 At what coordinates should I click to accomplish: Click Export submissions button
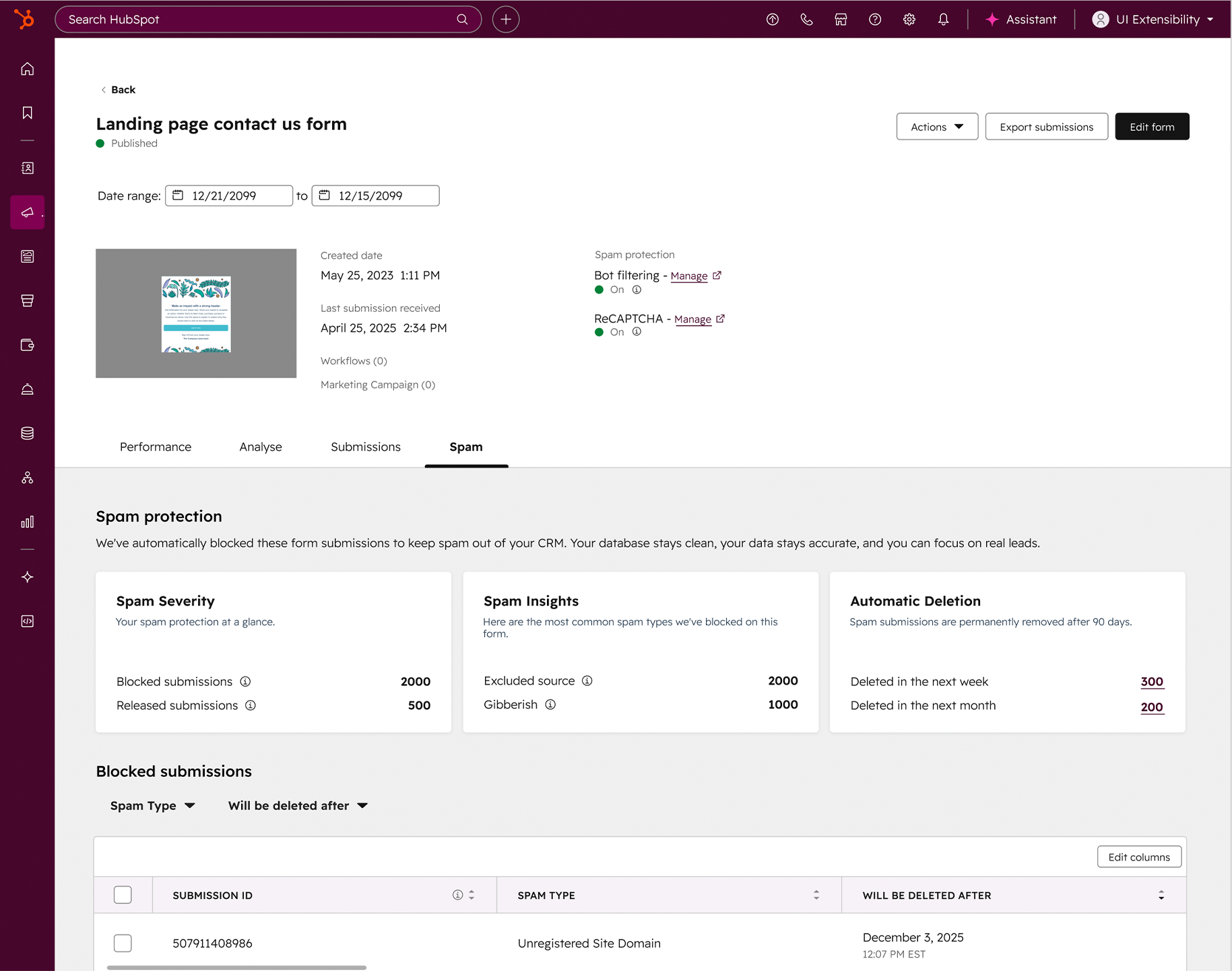coord(1046,127)
